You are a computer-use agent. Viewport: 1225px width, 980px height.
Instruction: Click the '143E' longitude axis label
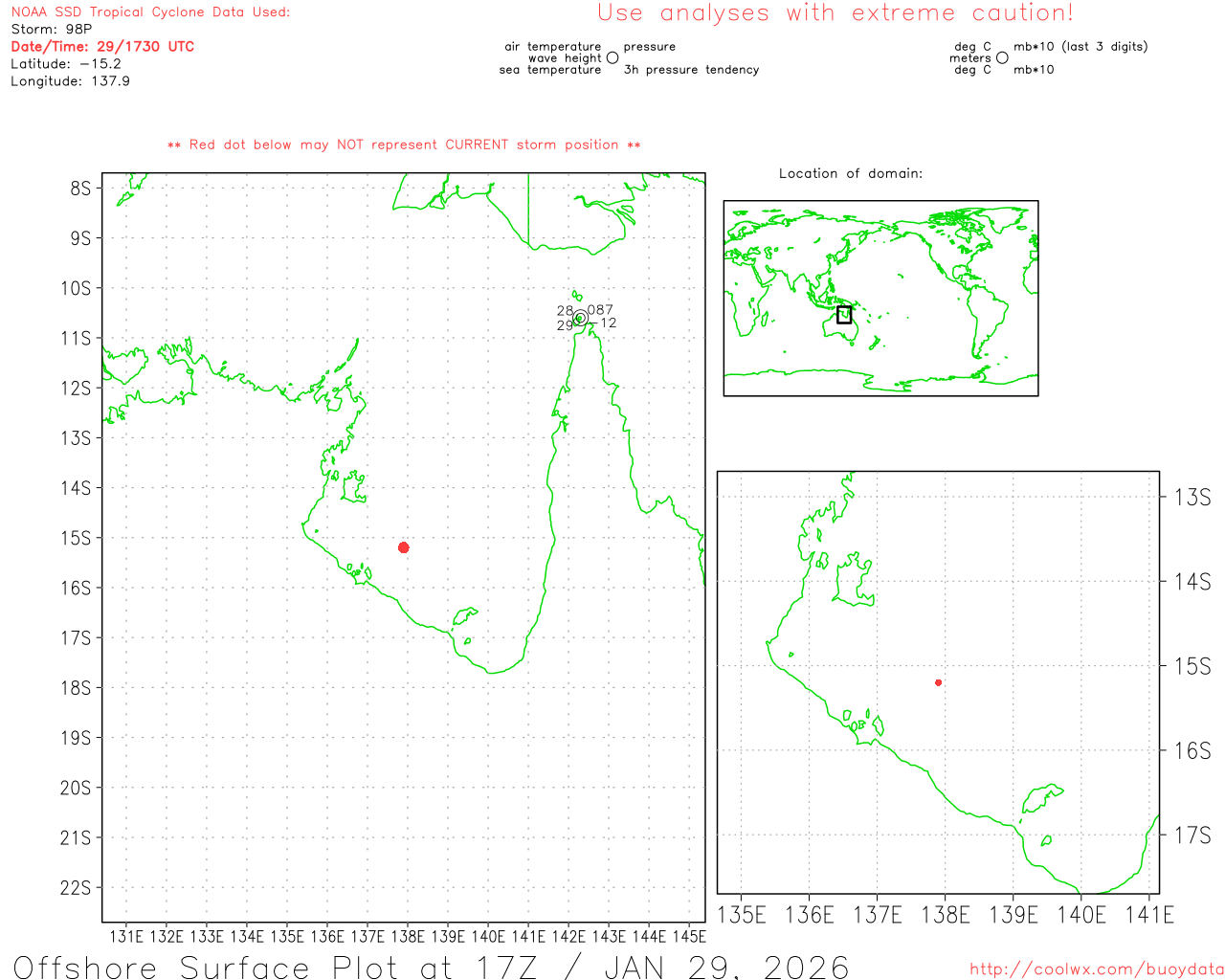[608, 937]
